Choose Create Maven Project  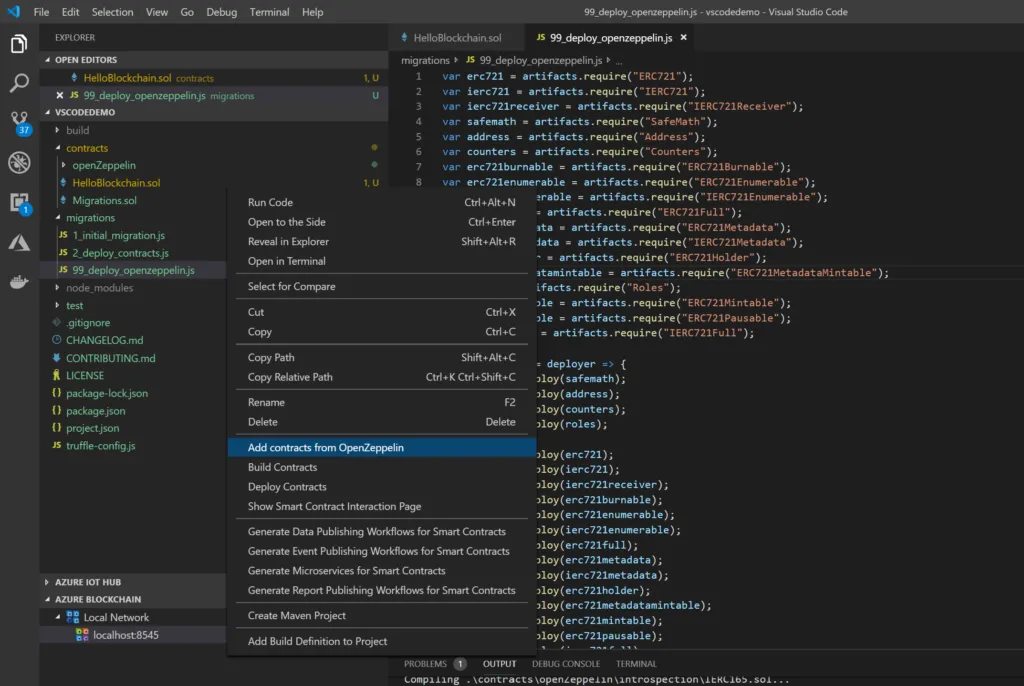pos(381,615)
